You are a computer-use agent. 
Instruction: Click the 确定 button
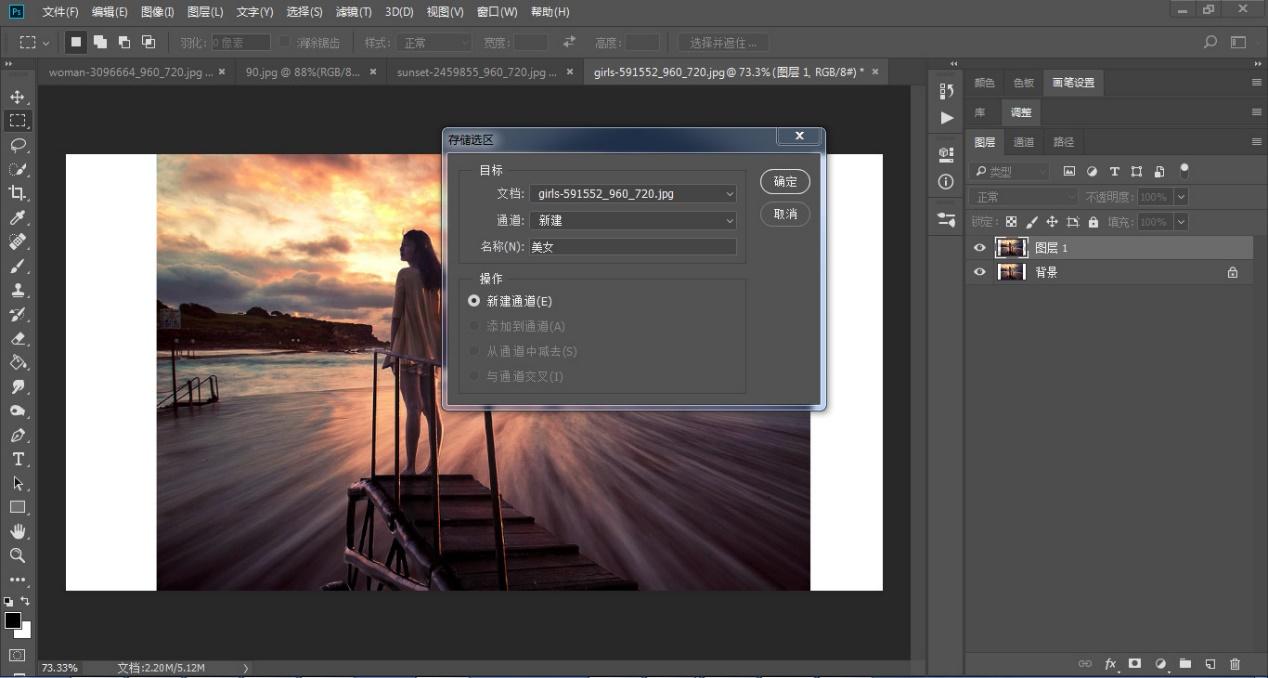coord(785,182)
